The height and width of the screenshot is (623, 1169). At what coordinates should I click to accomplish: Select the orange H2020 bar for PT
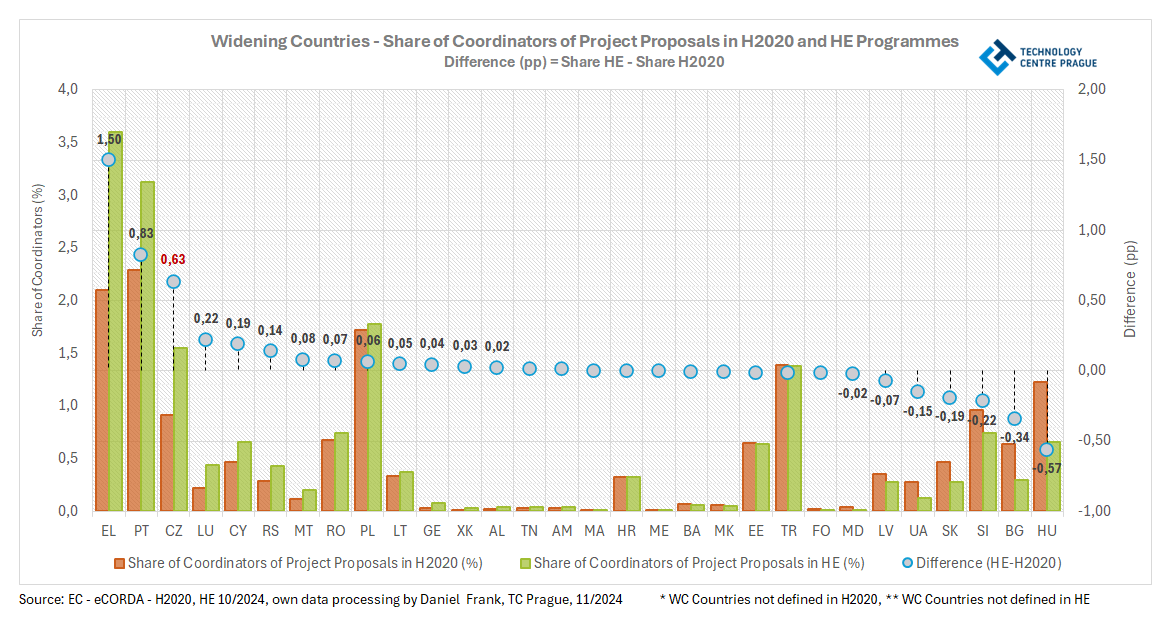pyautogui.click(x=134, y=390)
